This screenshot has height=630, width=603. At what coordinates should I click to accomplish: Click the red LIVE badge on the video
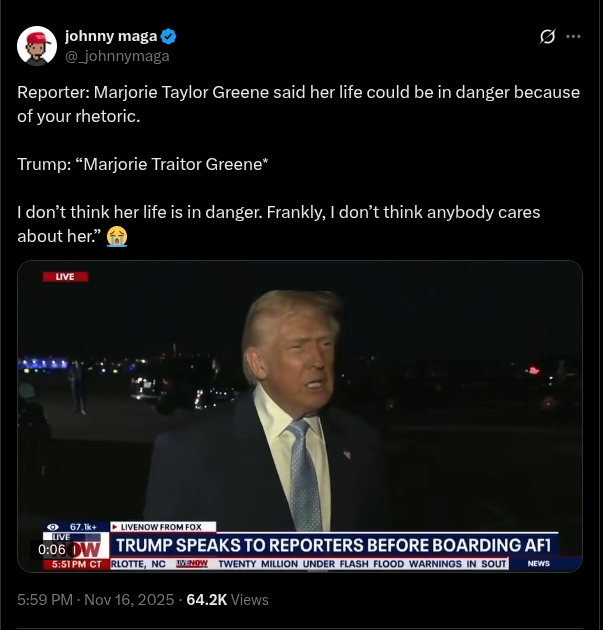pyautogui.click(x=65, y=277)
